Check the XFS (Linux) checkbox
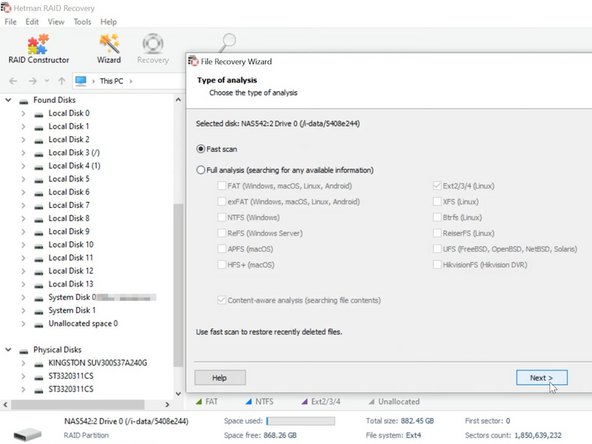The image size is (592, 444). tap(437, 202)
